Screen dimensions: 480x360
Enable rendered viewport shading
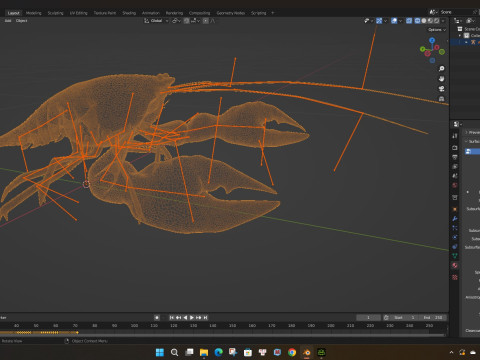pos(436,21)
